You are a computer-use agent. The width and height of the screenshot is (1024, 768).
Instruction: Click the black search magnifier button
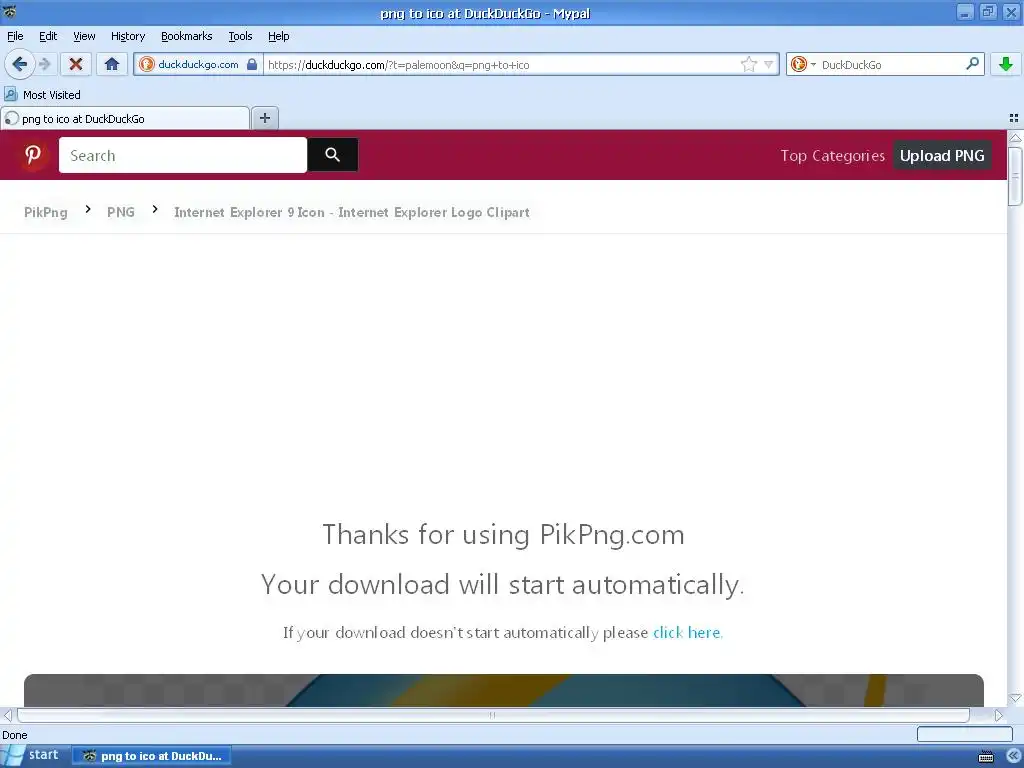point(332,155)
